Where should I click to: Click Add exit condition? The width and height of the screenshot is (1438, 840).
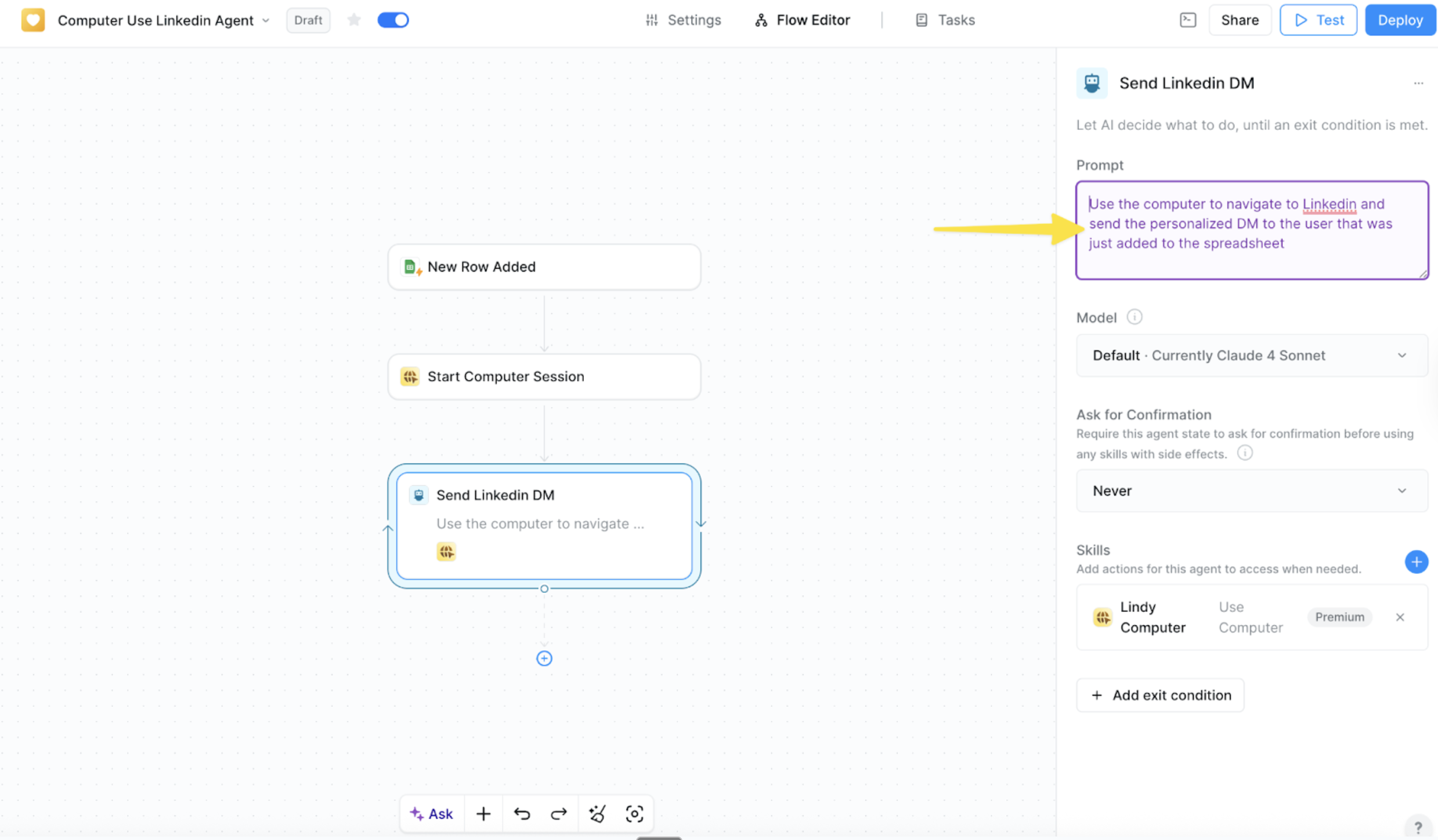(1159, 694)
